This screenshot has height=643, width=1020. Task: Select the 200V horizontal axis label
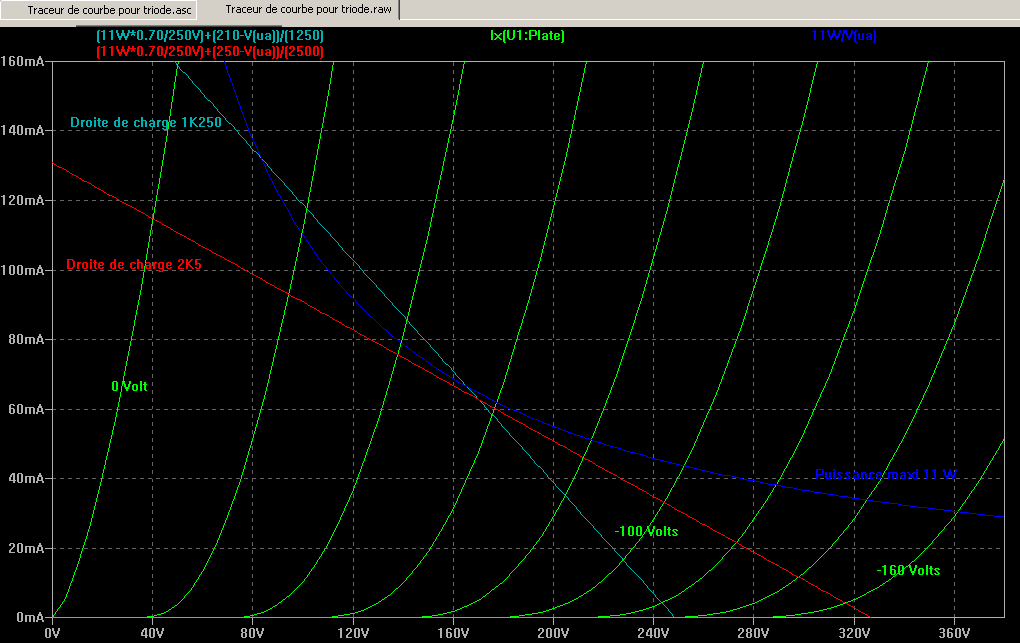[553, 633]
